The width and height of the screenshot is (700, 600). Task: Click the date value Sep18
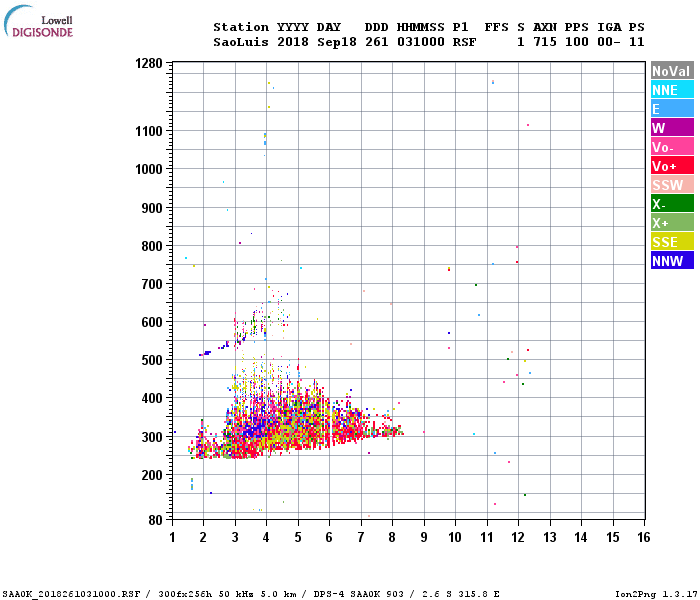337,42
